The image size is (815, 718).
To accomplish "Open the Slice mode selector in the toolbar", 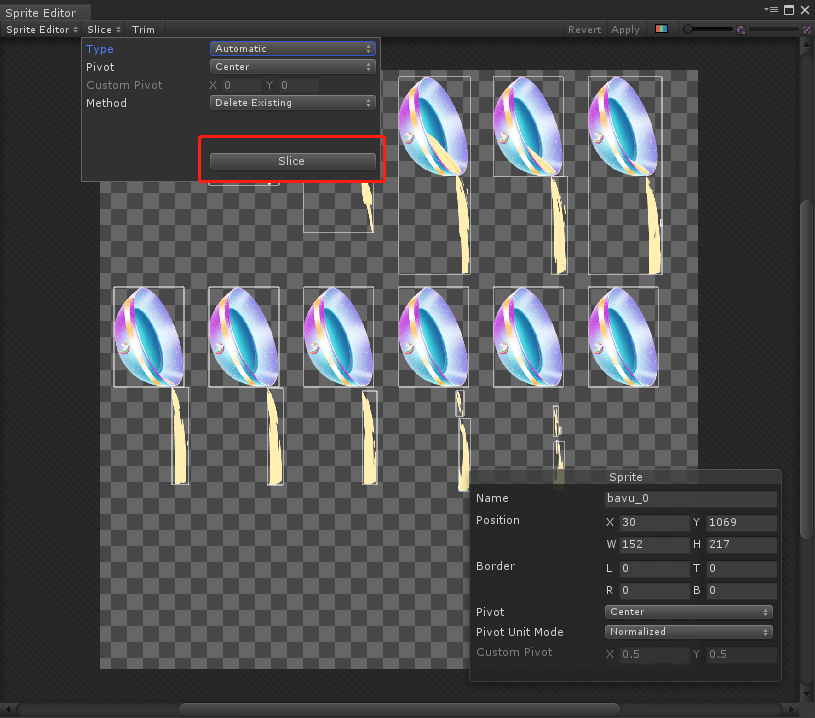I will point(104,29).
